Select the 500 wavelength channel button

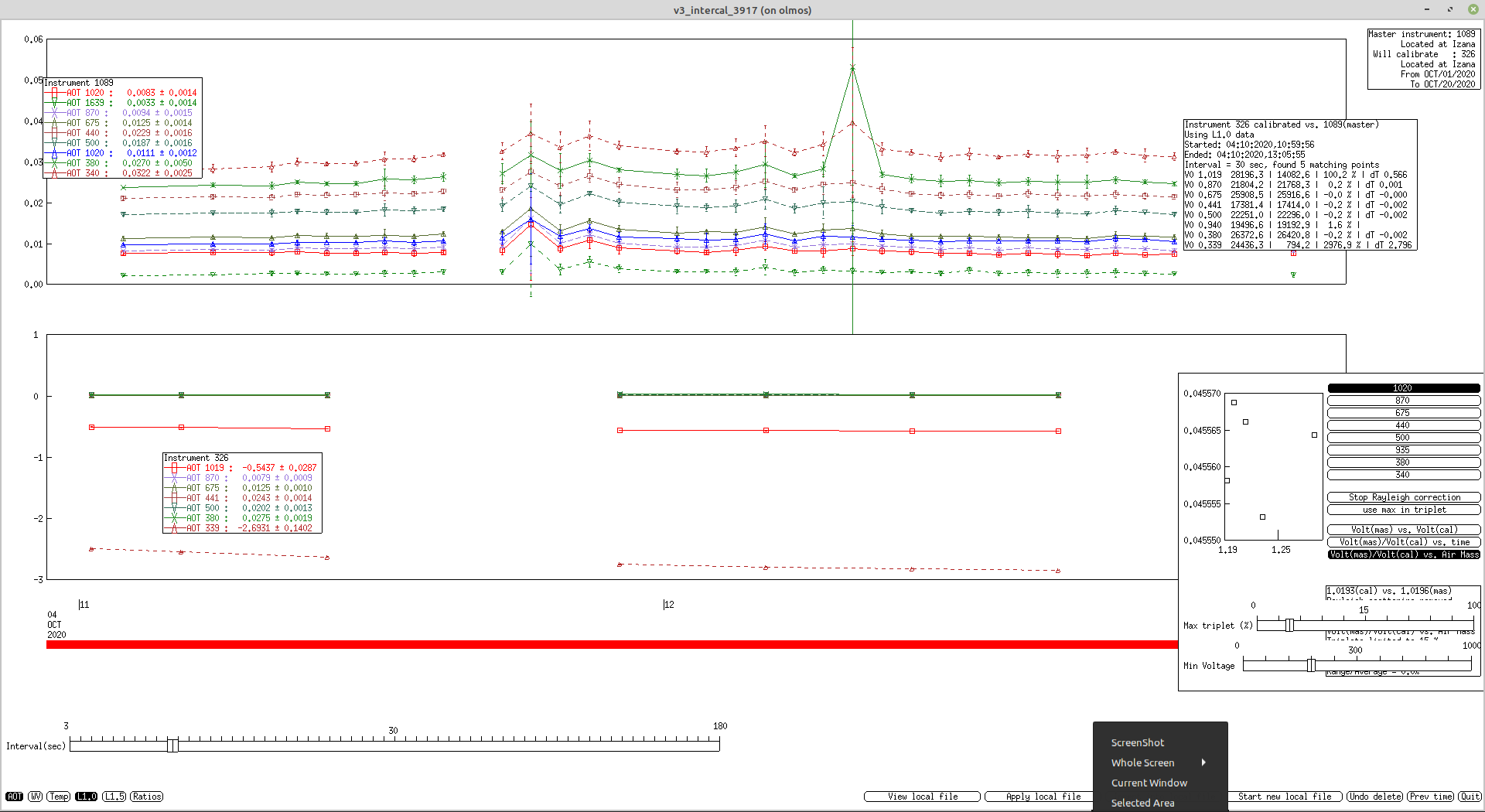[1403, 438]
